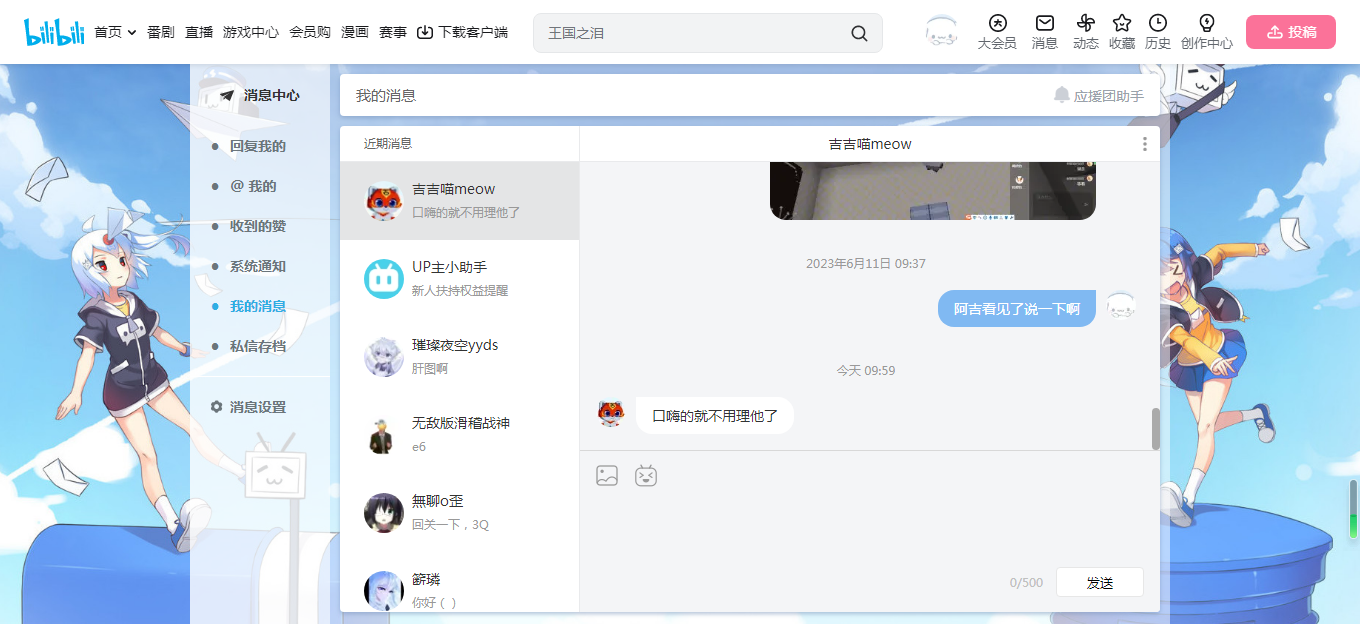Open 收藏 star icon
The image size is (1360, 624).
point(1122,32)
